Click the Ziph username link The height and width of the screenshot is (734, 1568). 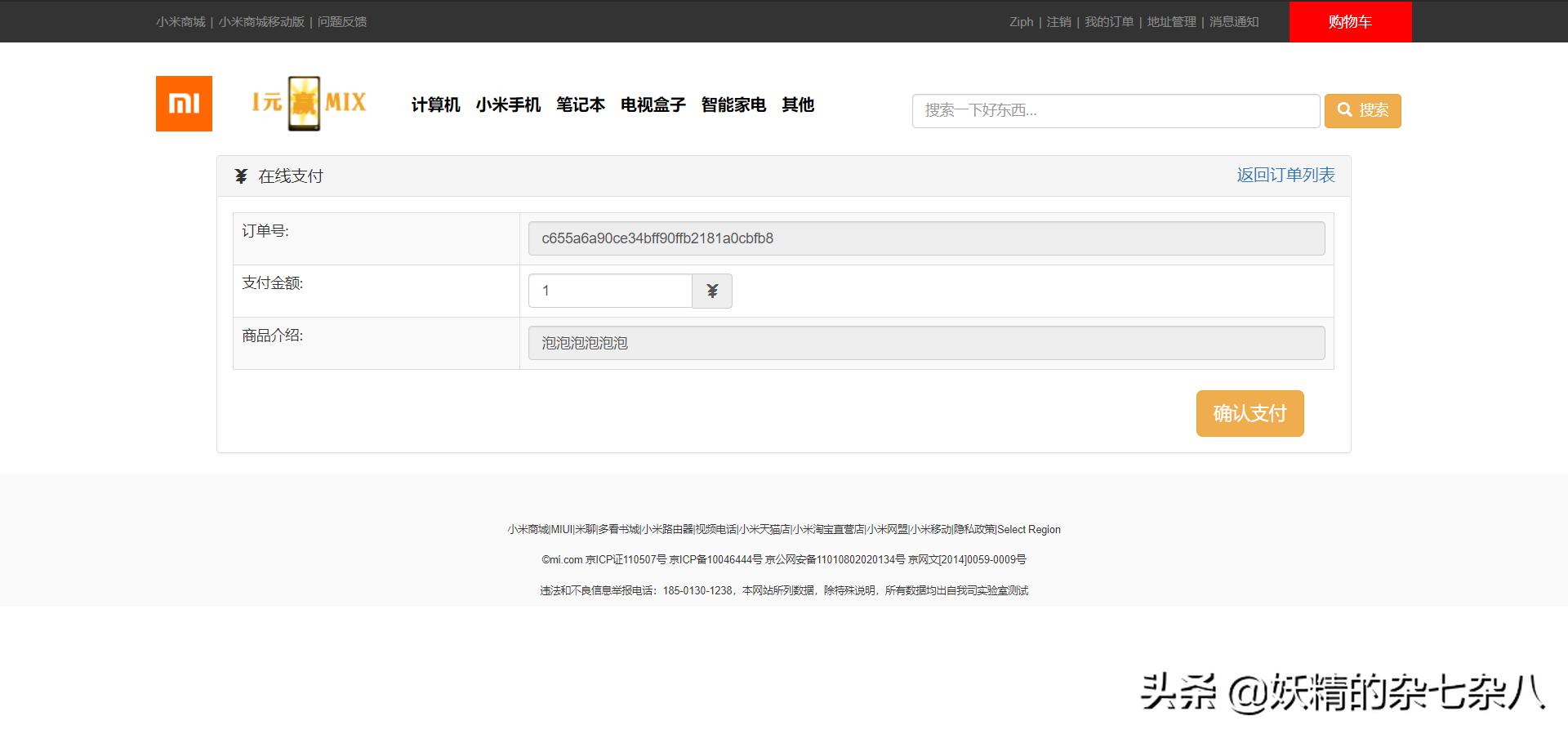(x=1021, y=22)
